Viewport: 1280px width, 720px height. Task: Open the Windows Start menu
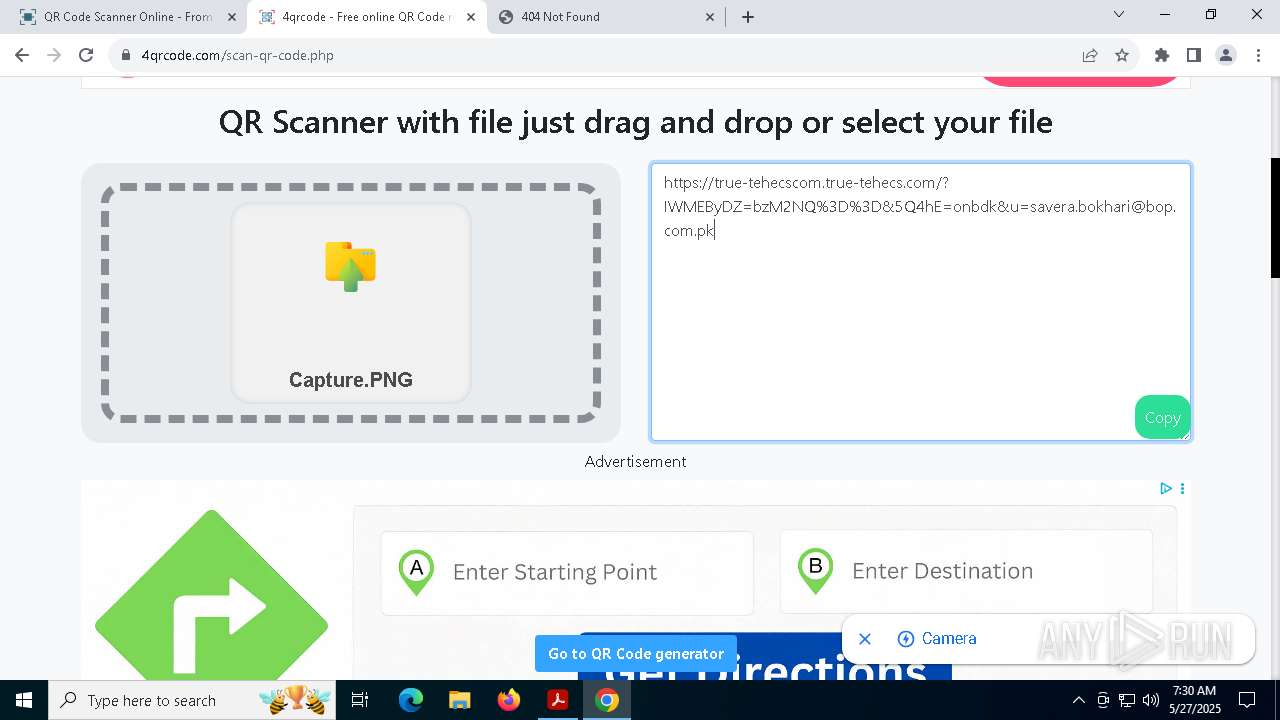[24, 700]
